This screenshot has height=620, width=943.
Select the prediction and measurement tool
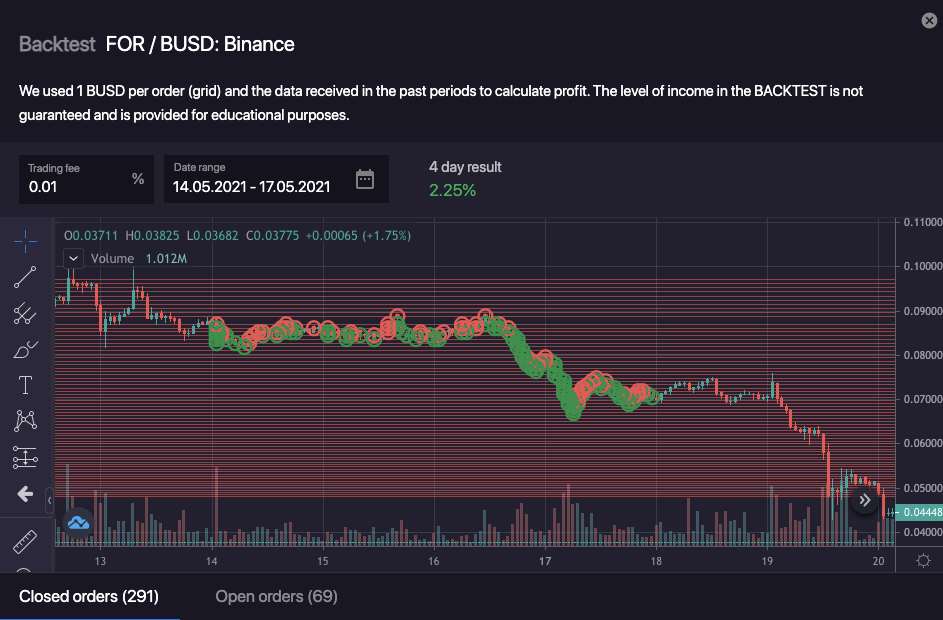(x=26, y=458)
